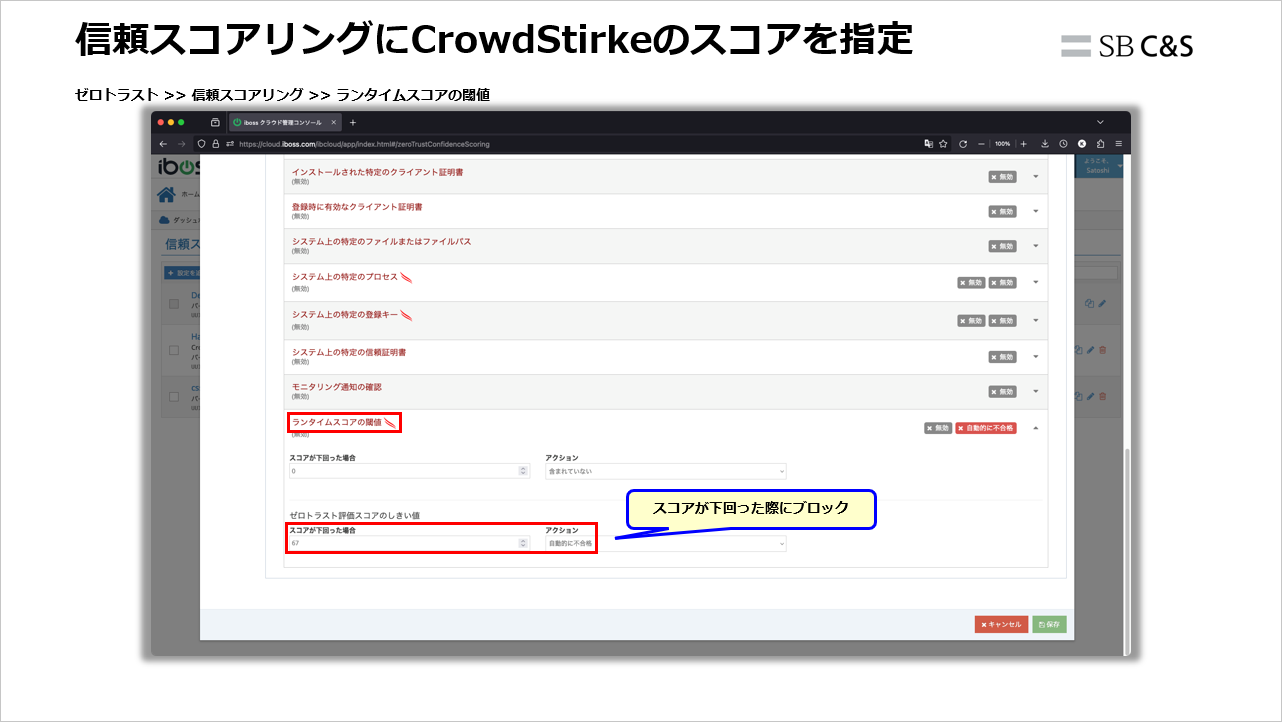This screenshot has width=1282, height=722.
Task: Duplicate a policy with the copy icon
Action: [x=1078, y=350]
